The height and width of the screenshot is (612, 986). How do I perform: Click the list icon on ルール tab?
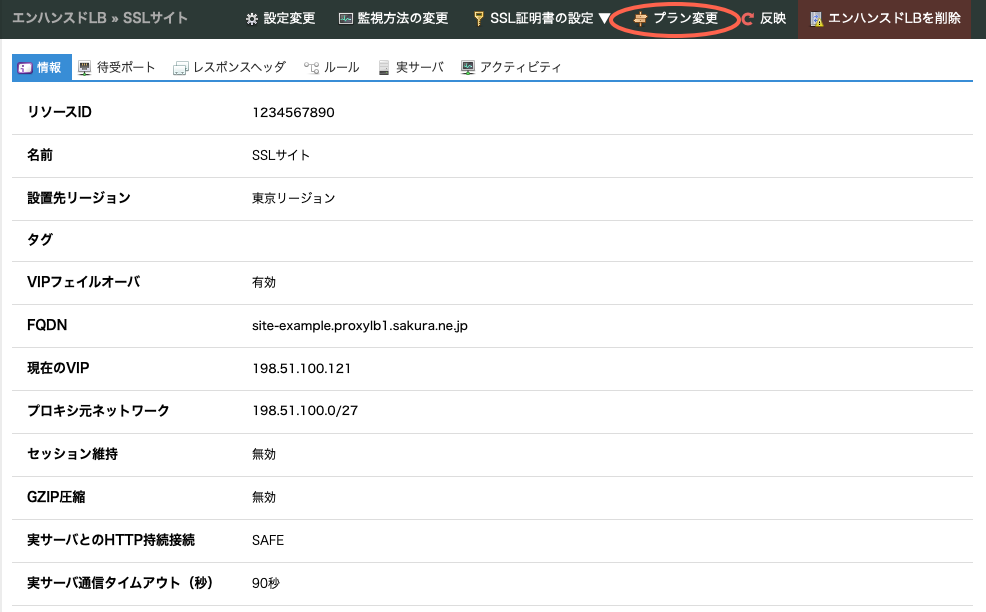click(313, 67)
